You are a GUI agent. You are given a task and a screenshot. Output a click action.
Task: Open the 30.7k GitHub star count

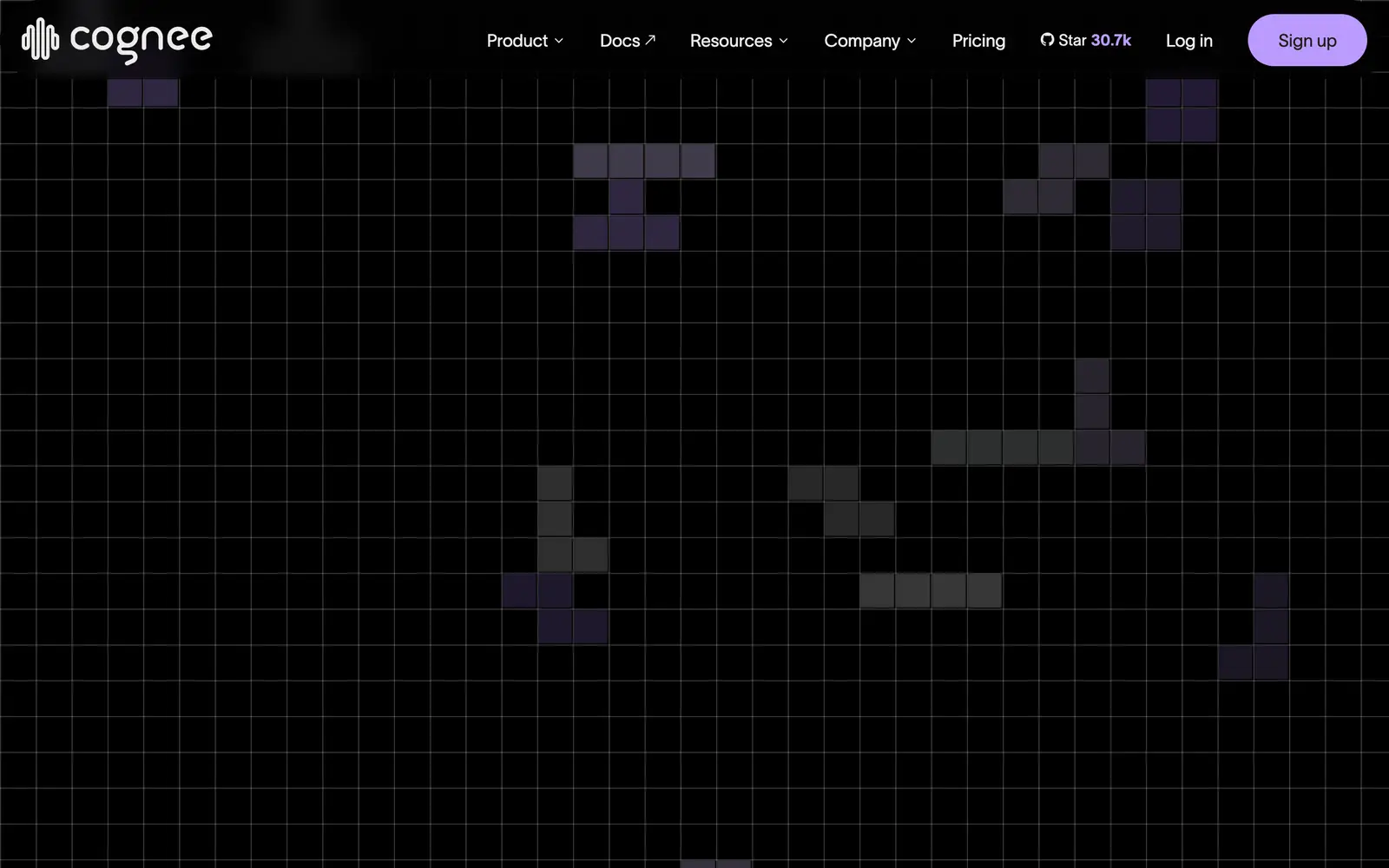(x=1110, y=41)
